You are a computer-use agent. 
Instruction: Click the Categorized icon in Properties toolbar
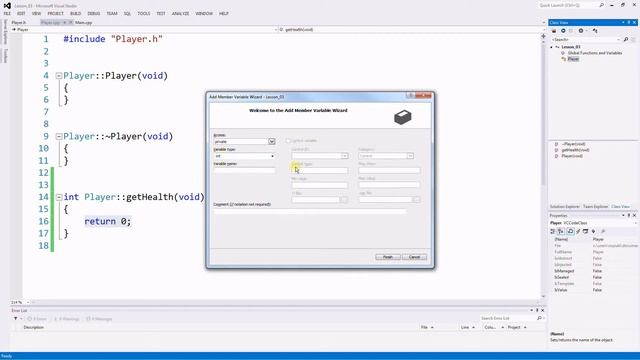(x=553, y=231)
